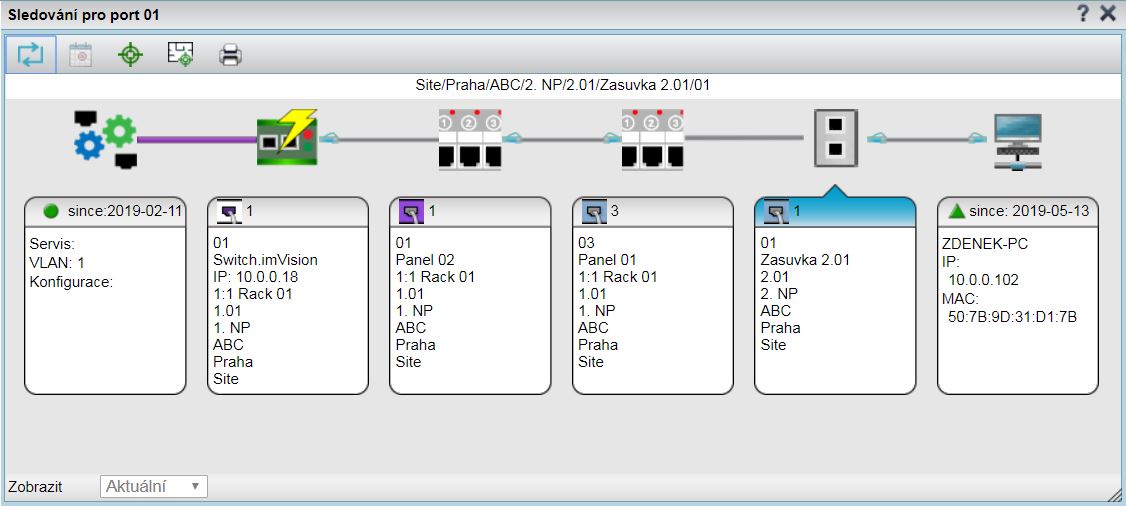
Task: Click the print toolbar icon
Action: [x=231, y=54]
